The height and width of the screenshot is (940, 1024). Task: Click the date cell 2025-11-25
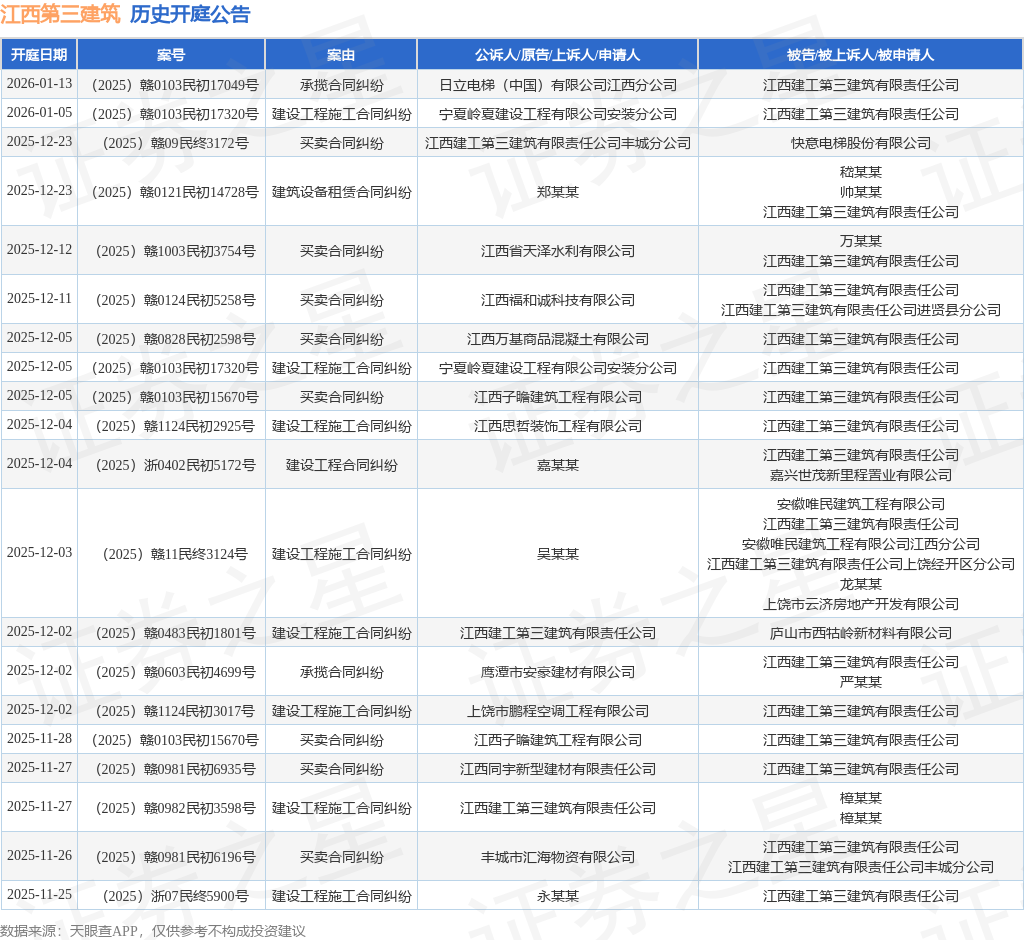click(x=39, y=896)
